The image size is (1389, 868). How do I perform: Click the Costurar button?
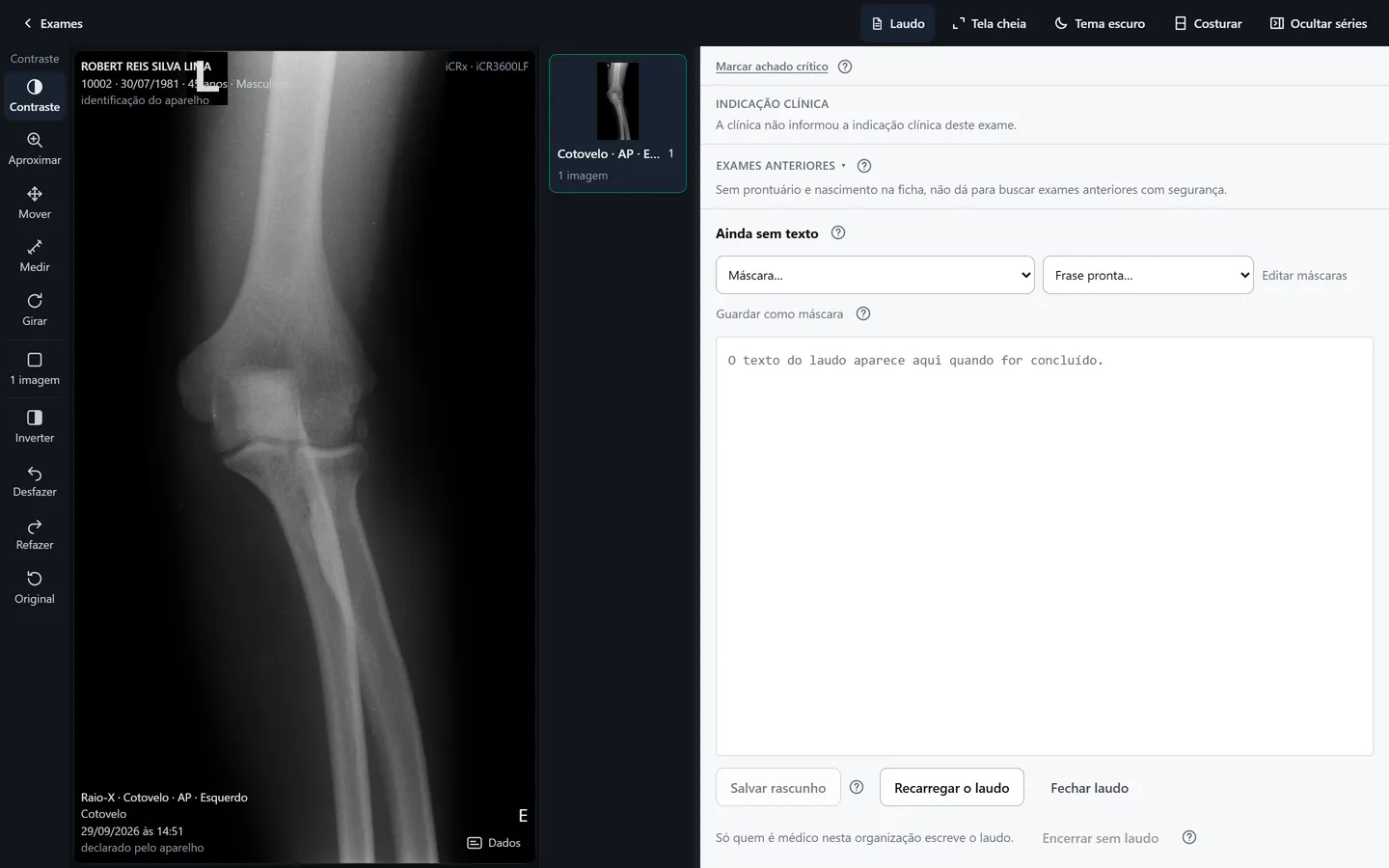[1208, 23]
